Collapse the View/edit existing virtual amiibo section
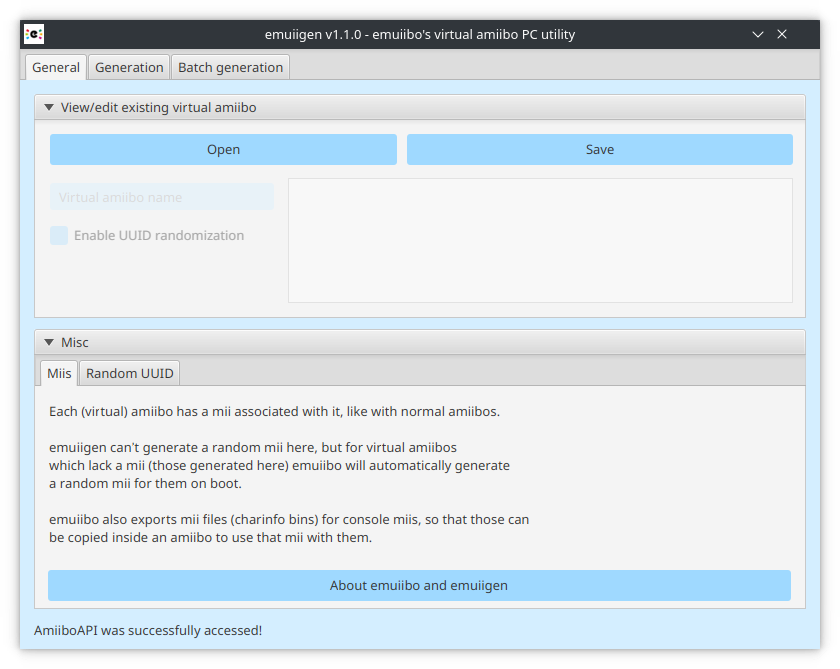840x669 pixels. pyautogui.click(x=49, y=108)
